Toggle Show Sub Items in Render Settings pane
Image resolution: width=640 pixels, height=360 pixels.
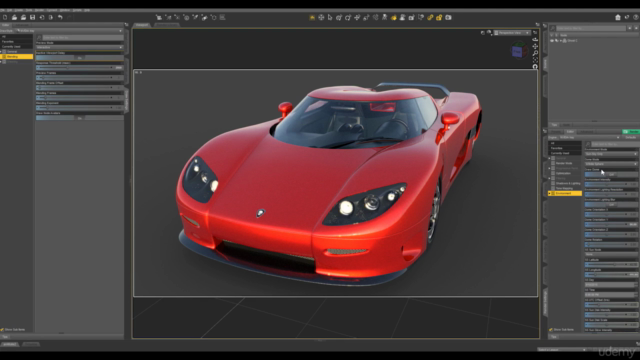coord(551,329)
